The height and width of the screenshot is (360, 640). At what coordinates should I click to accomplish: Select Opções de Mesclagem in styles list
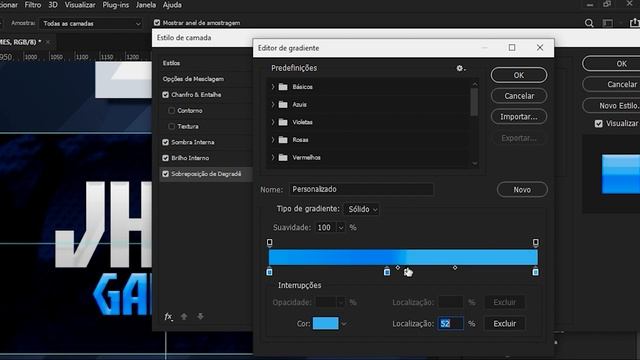tap(193, 79)
